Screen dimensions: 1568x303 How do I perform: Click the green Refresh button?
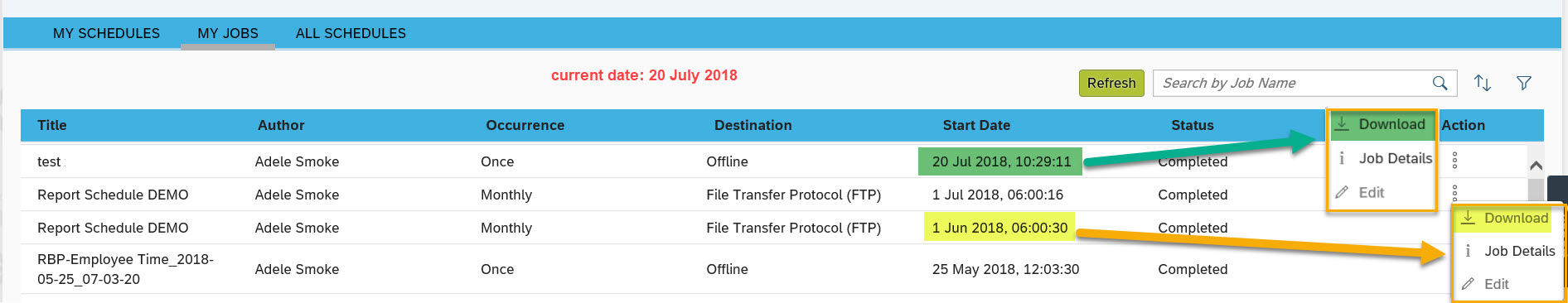click(x=1111, y=83)
